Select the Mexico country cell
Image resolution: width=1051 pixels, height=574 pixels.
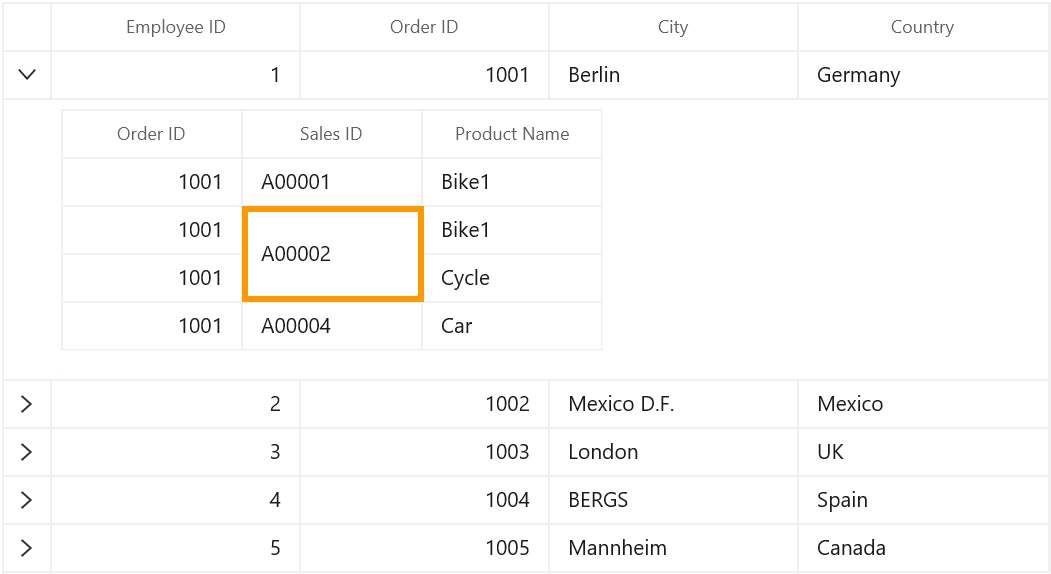click(923, 404)
